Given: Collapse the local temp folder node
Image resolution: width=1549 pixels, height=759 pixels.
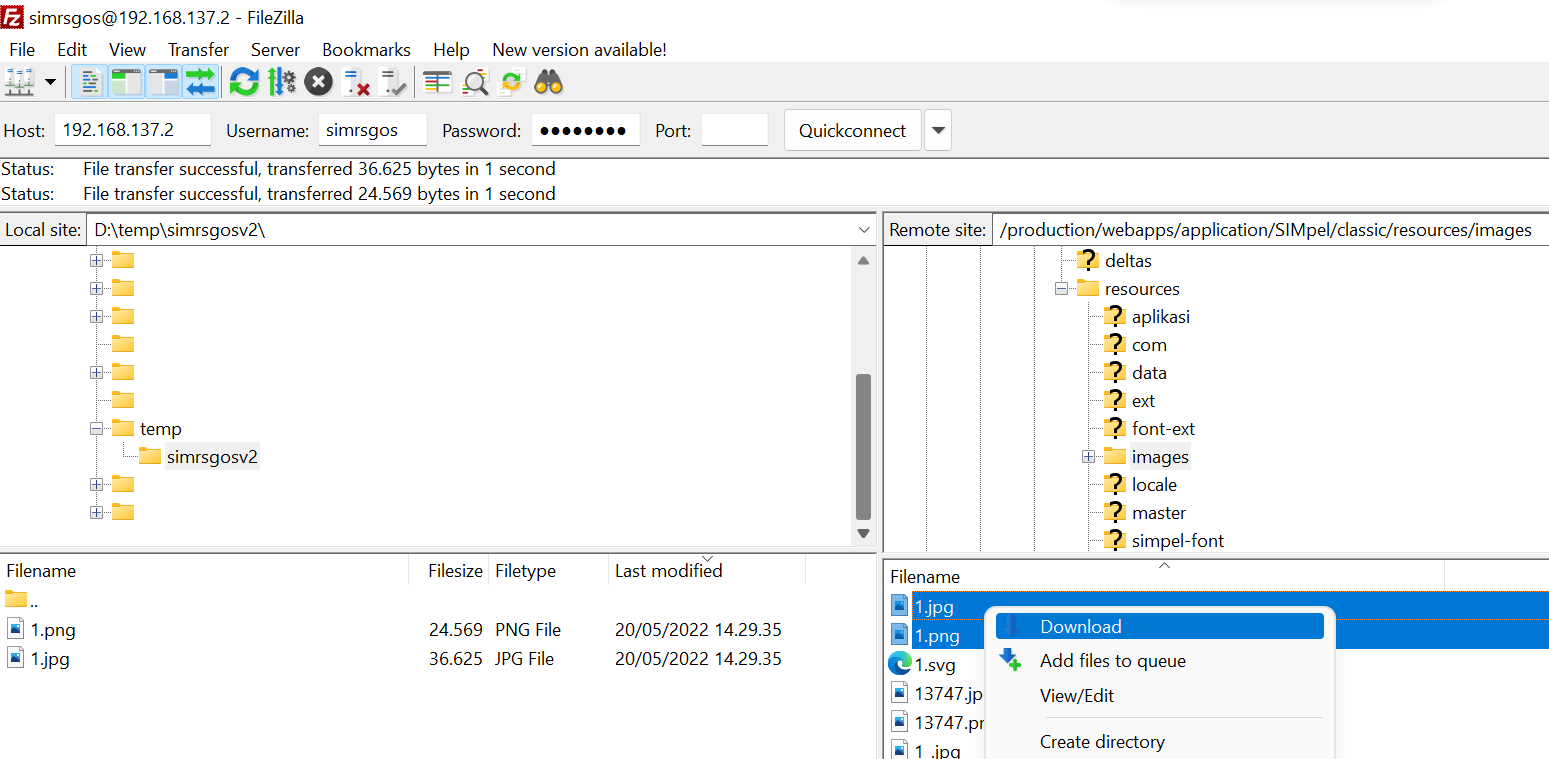Looking at the screenshot, I should coord(97,429).
